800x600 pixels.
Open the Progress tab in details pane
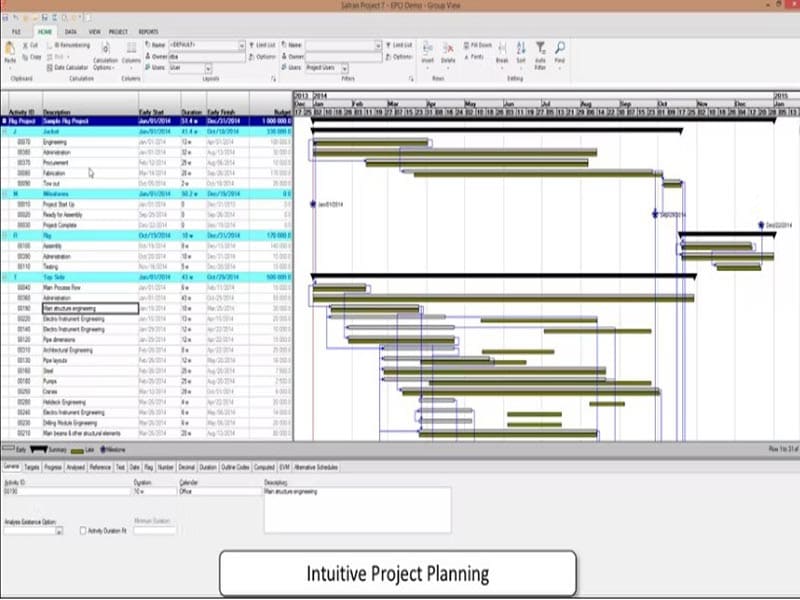click(x=53, y=467)
